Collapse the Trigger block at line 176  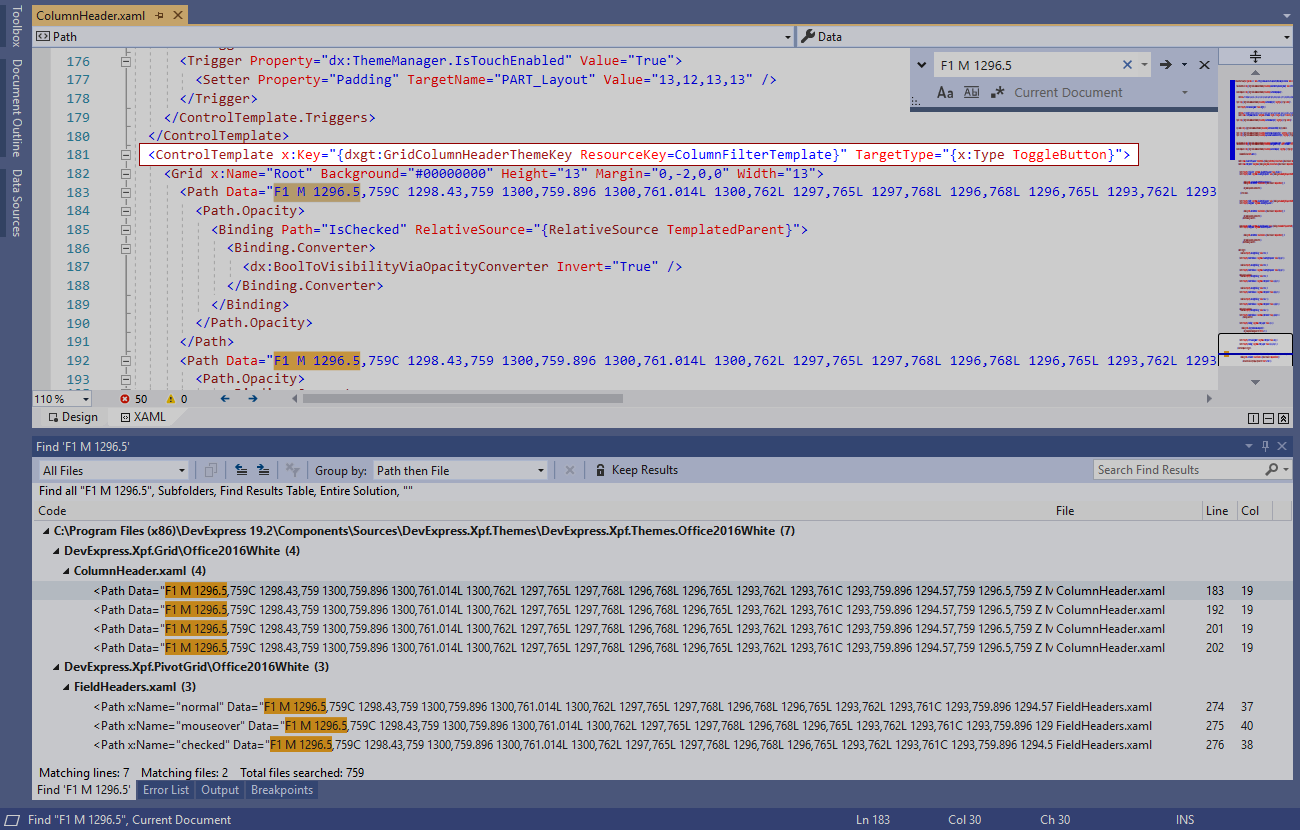(x=126, y=61)
